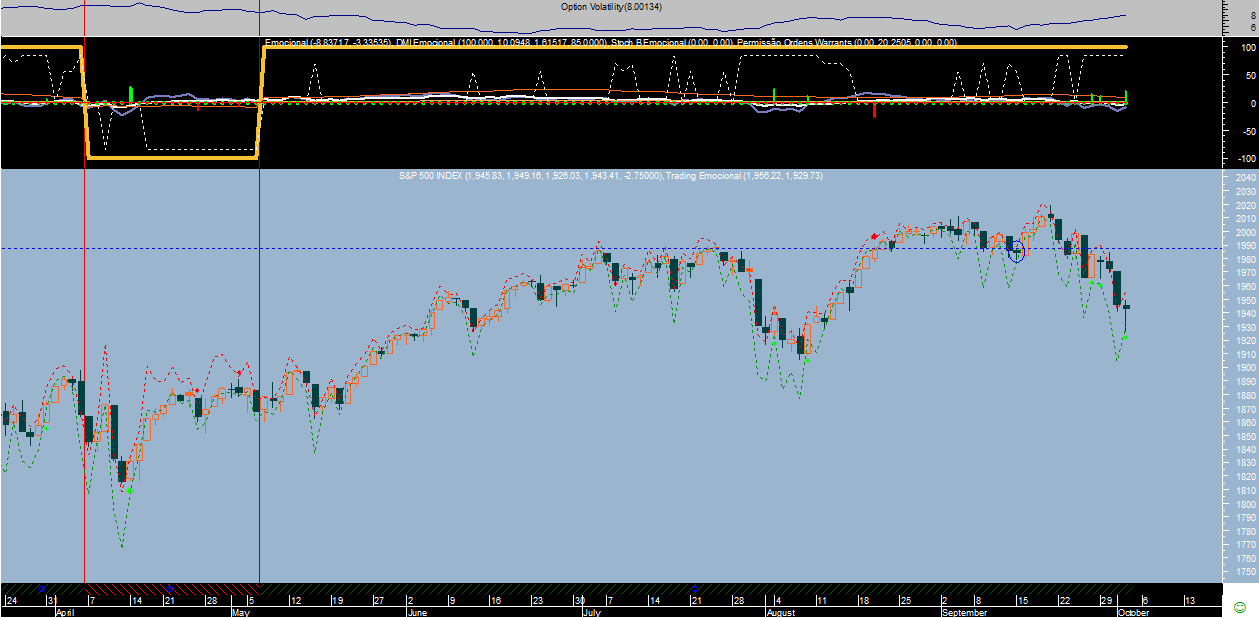1259x617 pixels.
Task: Click the Option Volatility(8.00134) label
Action: click(612, 7)
